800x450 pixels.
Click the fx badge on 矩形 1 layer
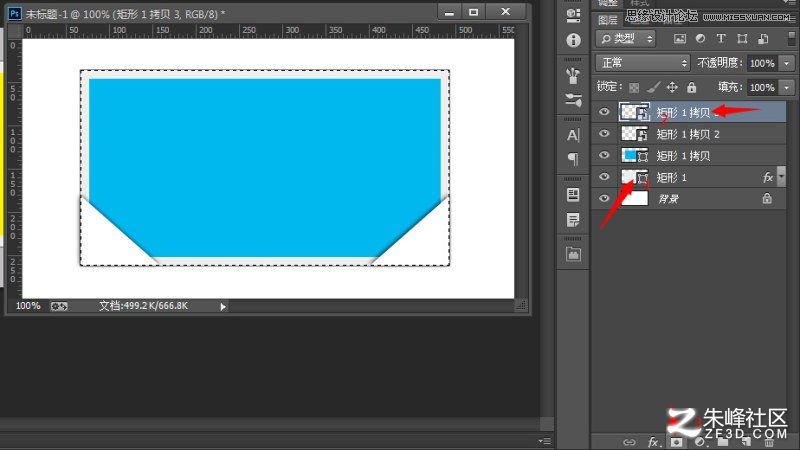coord(768,178)
